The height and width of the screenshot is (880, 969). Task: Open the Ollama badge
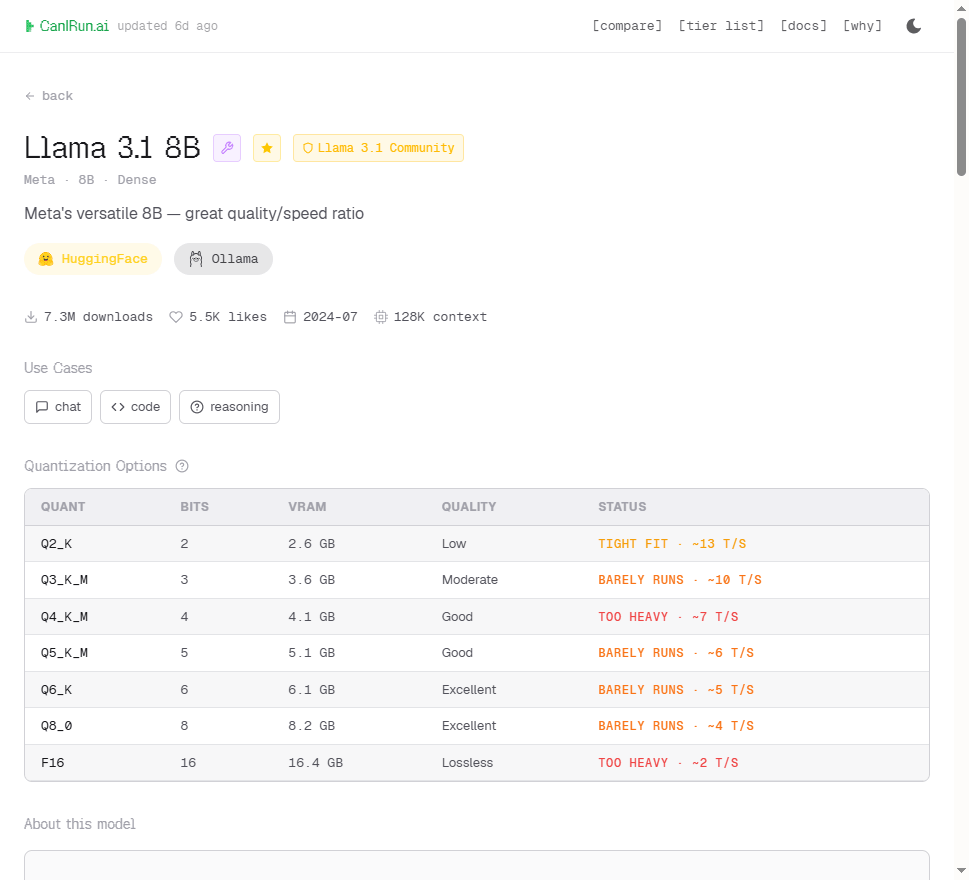click(x=223, y=258)
